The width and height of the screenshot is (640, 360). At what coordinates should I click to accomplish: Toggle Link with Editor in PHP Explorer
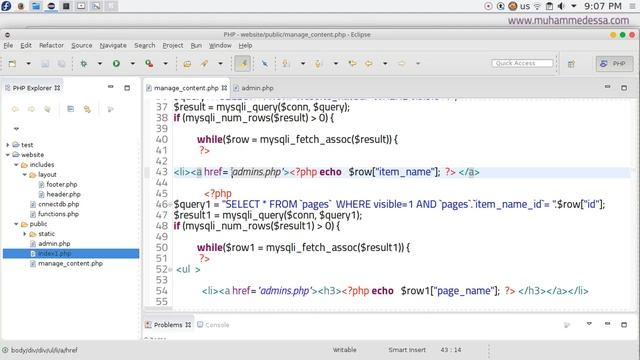[x=87, y=109]
